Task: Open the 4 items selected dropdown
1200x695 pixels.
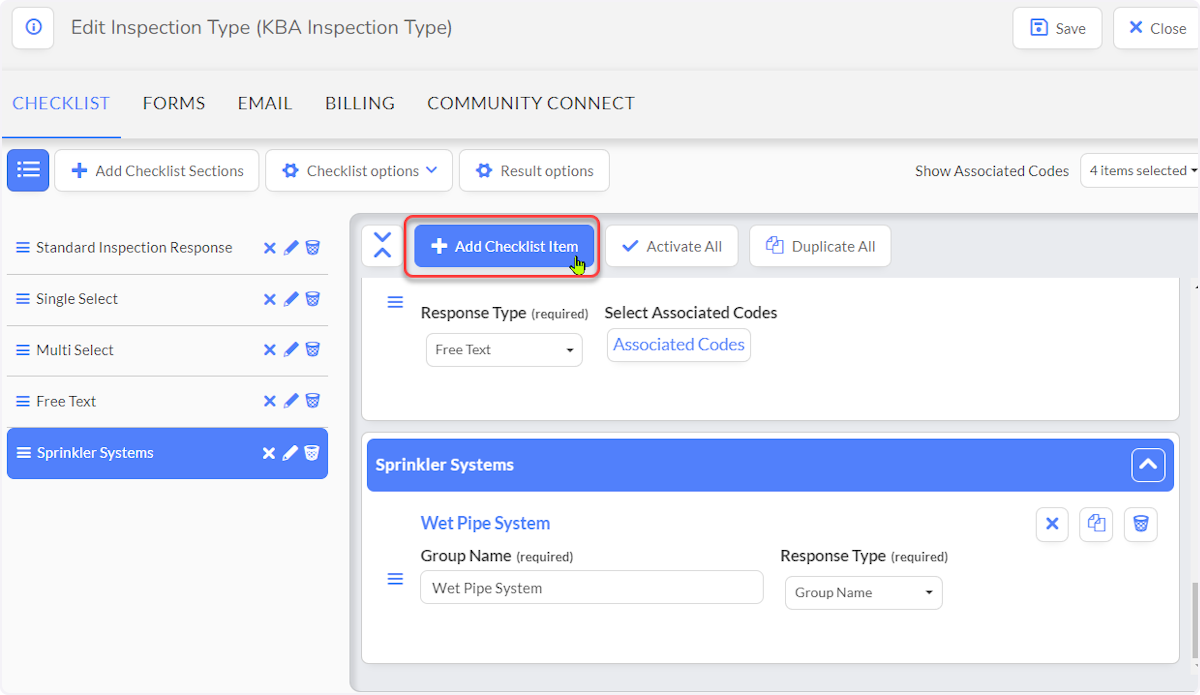Action: (x=1142, y=170)
